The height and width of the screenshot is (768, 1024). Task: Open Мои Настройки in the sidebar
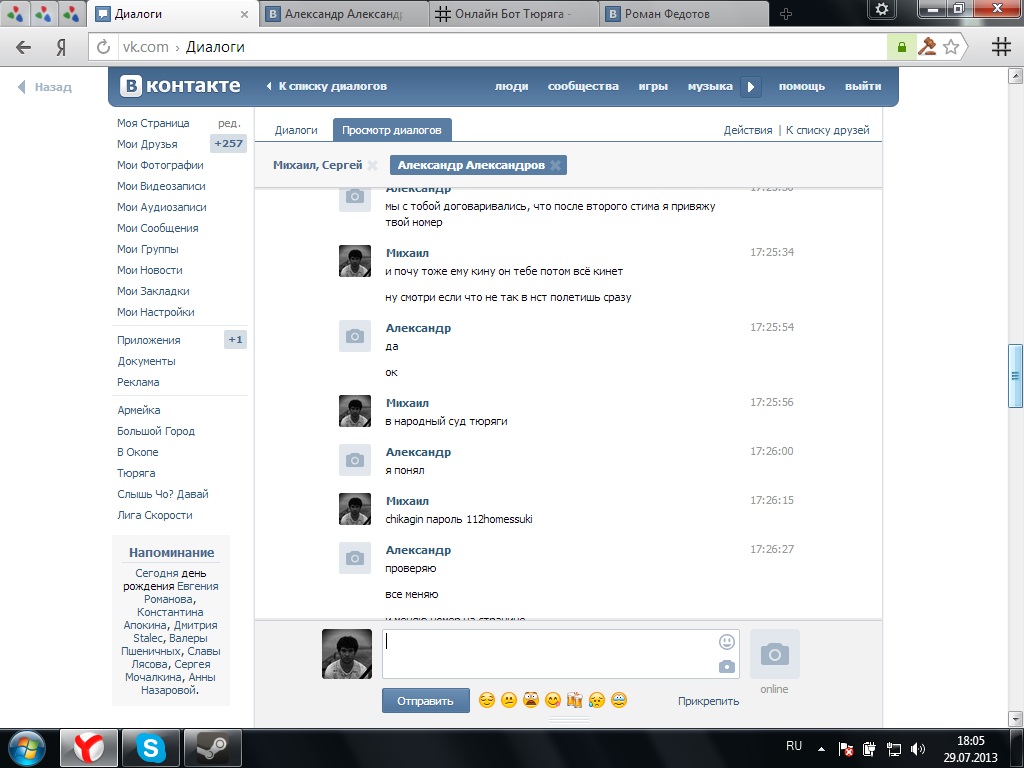[155, 312]
